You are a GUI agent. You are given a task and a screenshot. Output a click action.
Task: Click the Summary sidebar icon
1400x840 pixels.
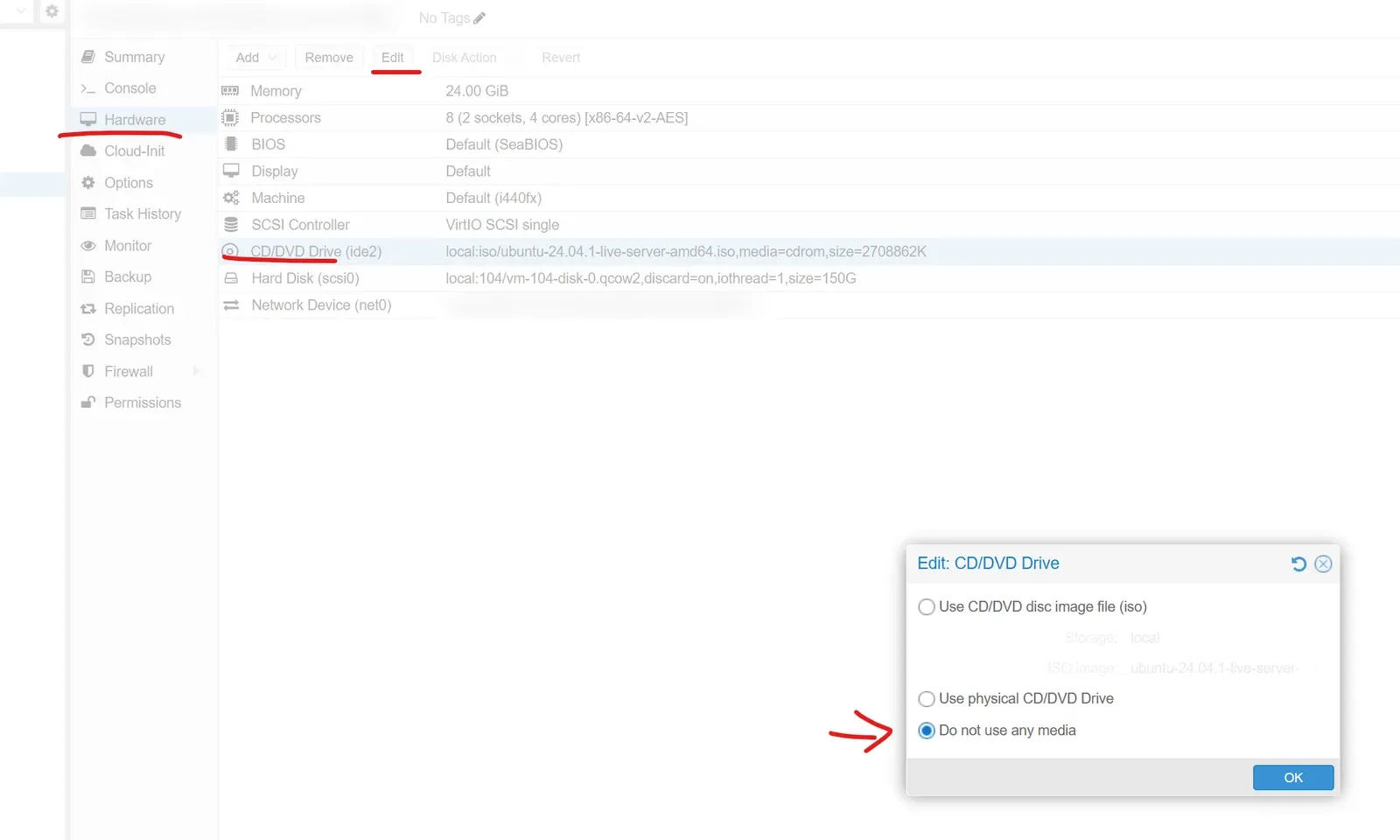coord(87,57)
